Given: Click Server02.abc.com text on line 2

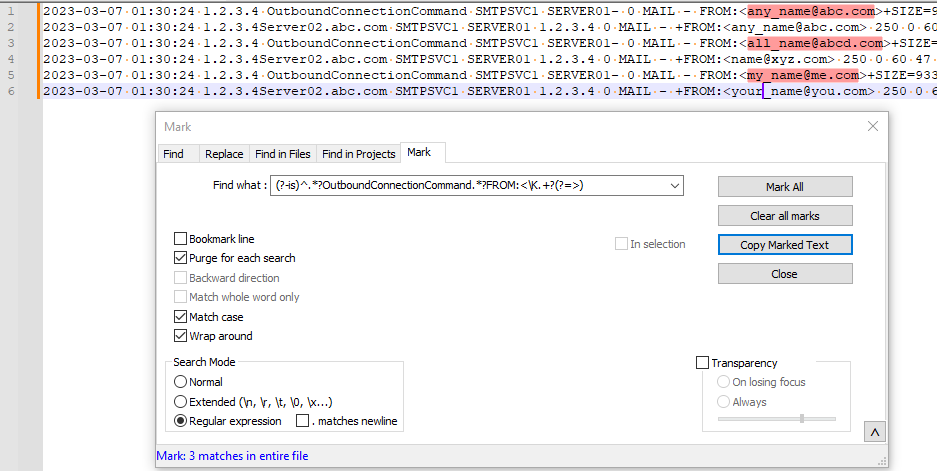Looking at the screenshot, I should coord(323,27).
